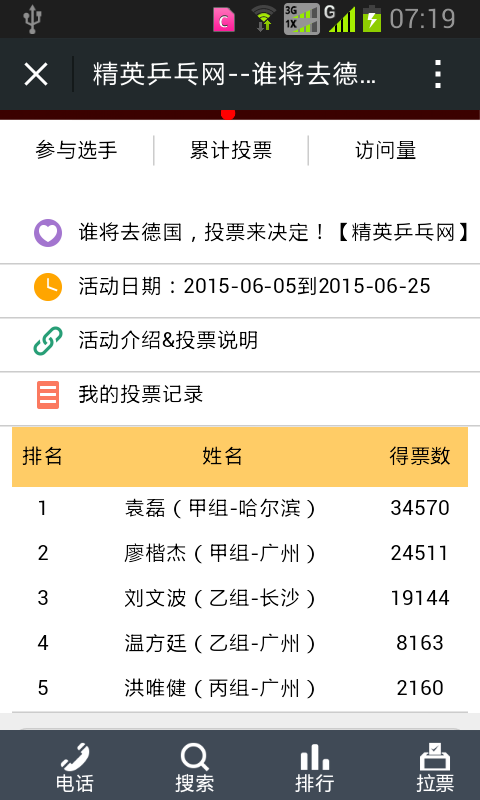Viewport: 480px width, 800px height.
Task: Tap ranked player 袁磊（甲组-哈尔滨）
Action: (x=221, y=508)
